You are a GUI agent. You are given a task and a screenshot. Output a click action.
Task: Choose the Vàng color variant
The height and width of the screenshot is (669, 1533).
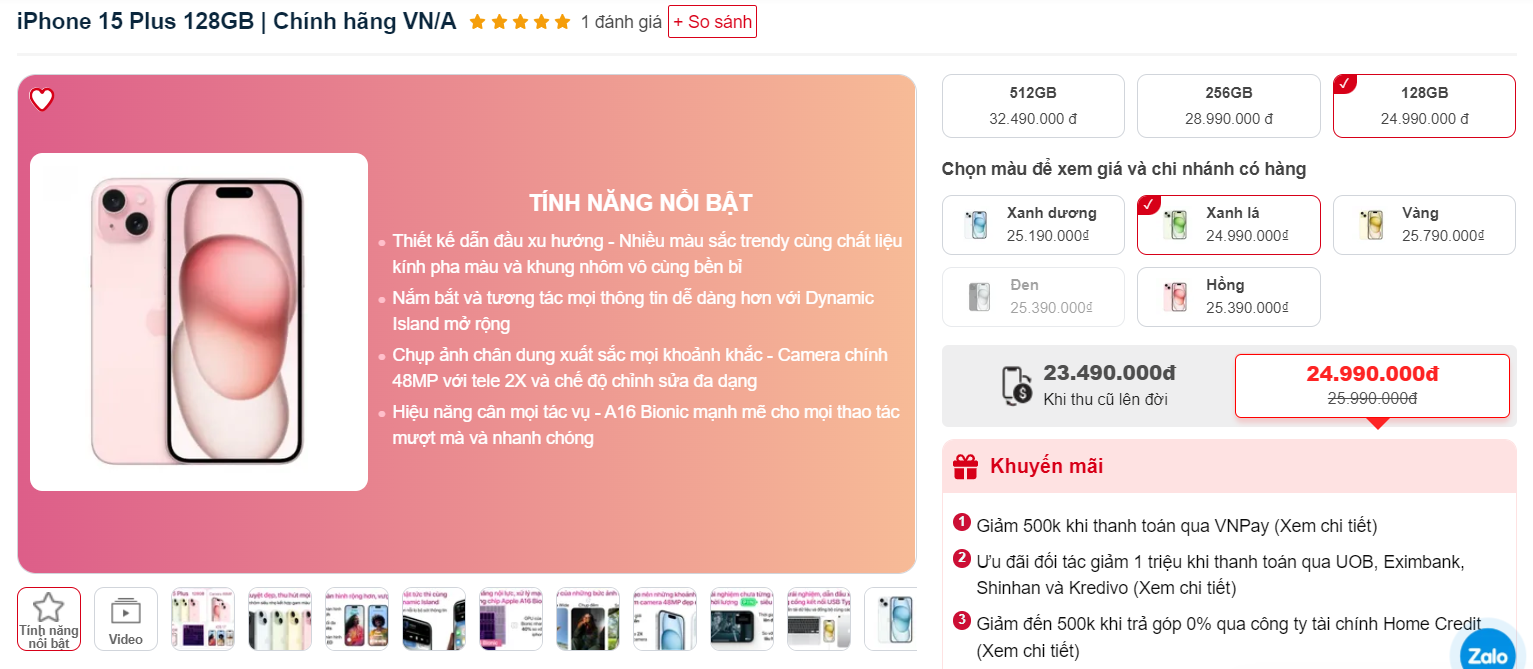click(1424, 225)
